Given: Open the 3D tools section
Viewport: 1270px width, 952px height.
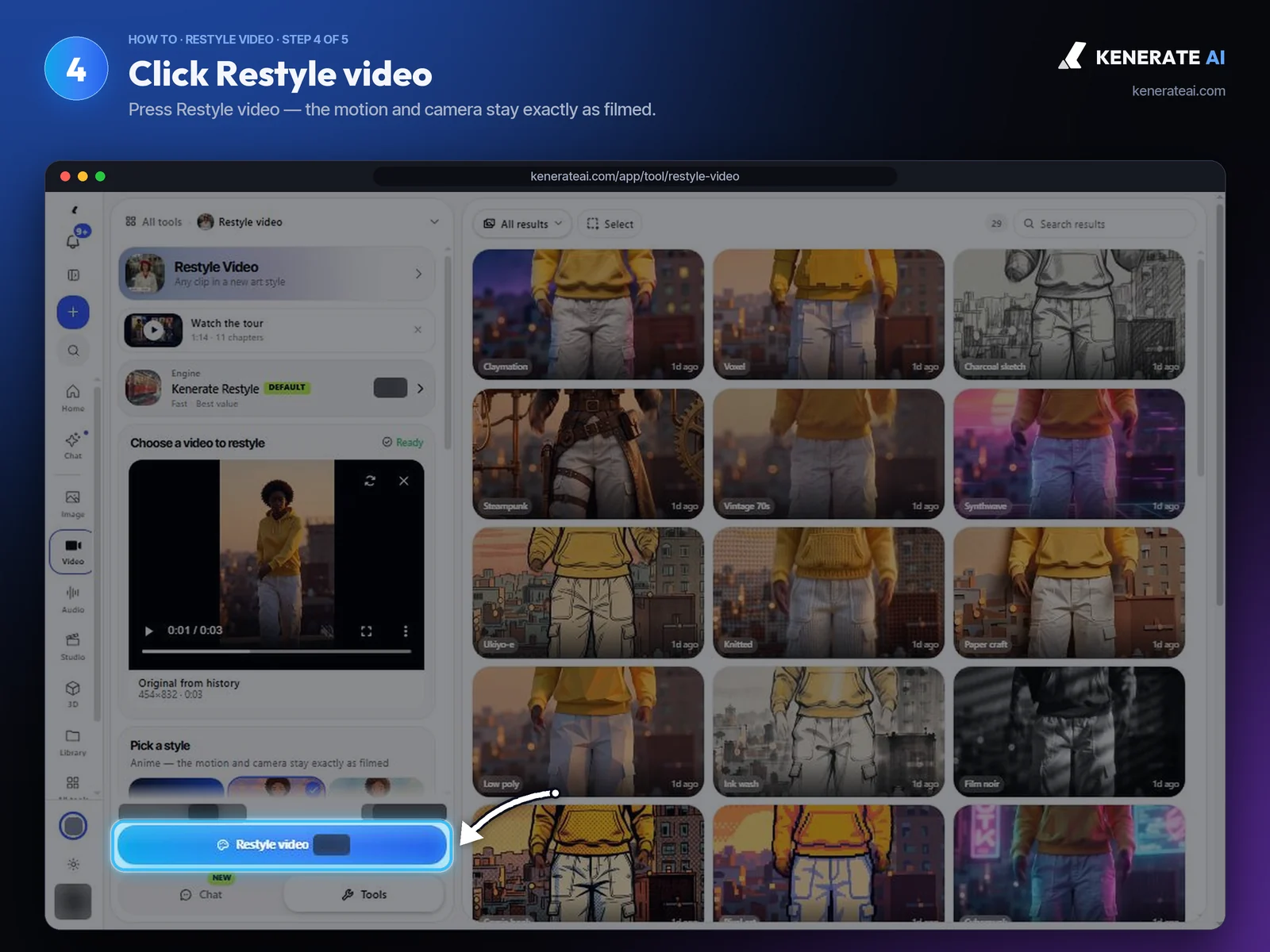Looking at the screenshot, I should pos(73,693).
